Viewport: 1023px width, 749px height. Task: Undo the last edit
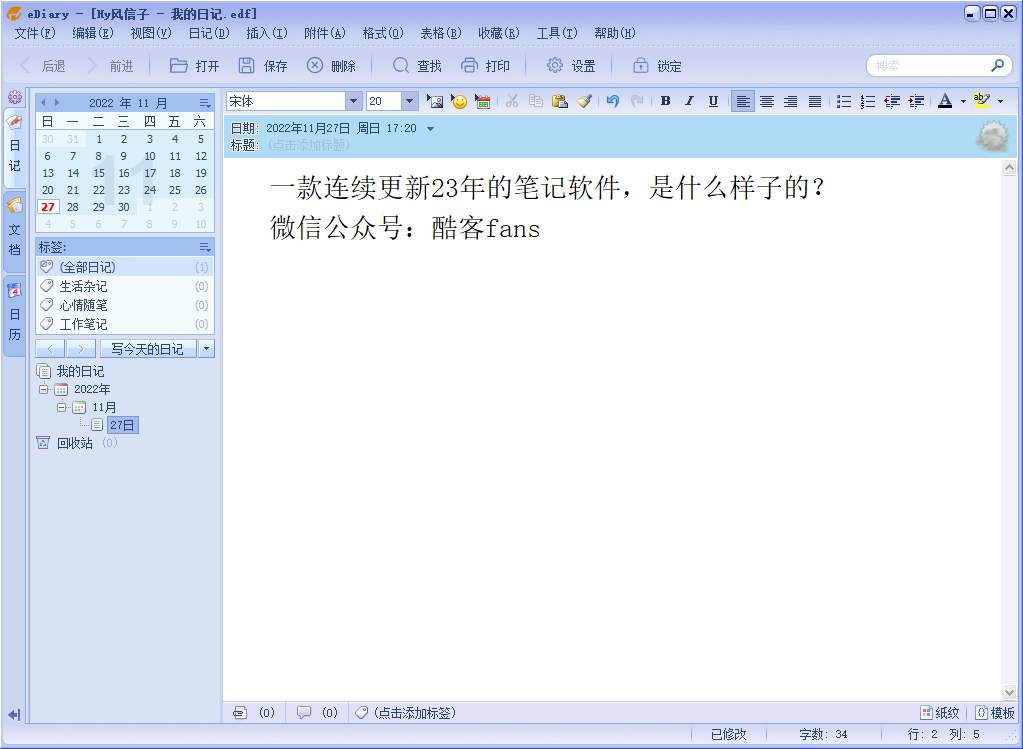click(x=612, y=101)
